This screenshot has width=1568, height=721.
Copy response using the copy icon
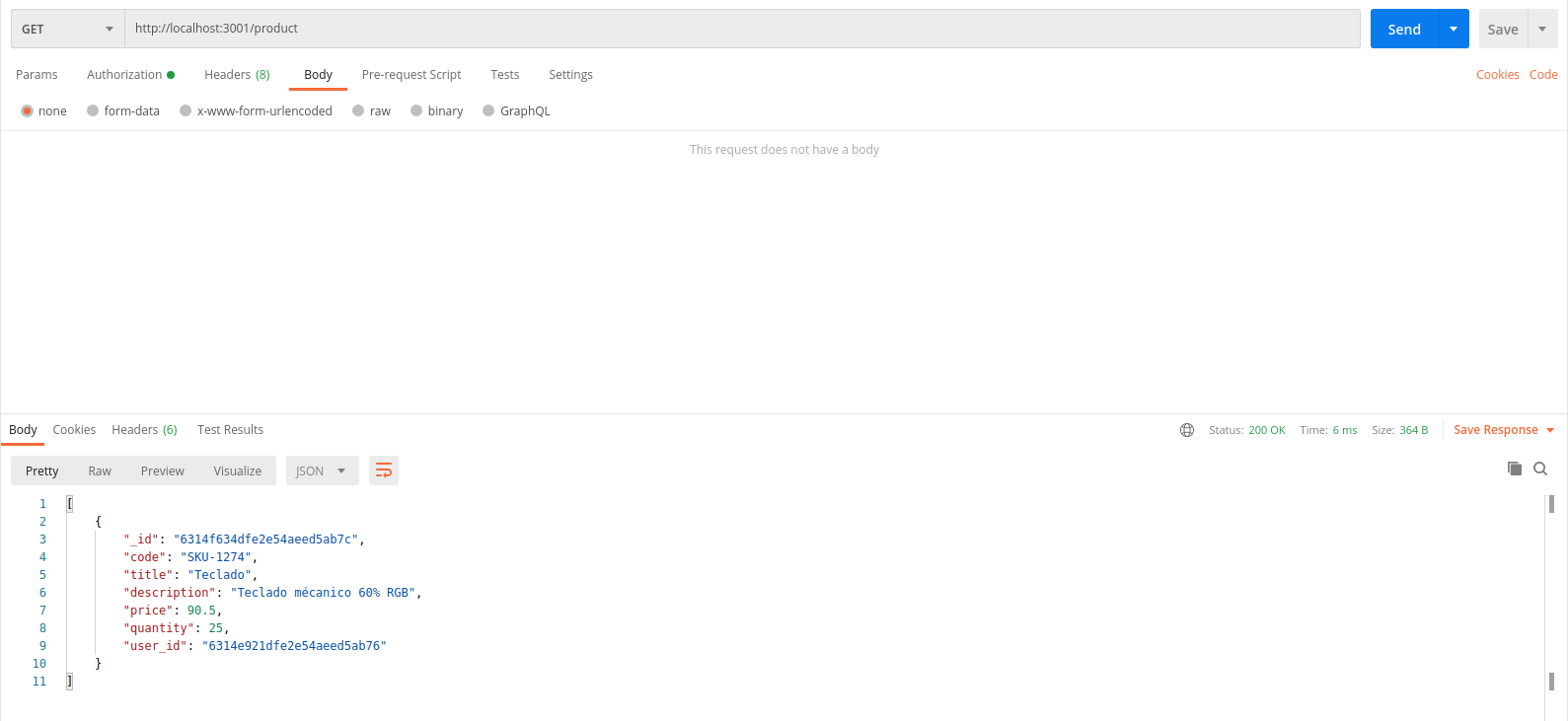tap(1515, 469)
